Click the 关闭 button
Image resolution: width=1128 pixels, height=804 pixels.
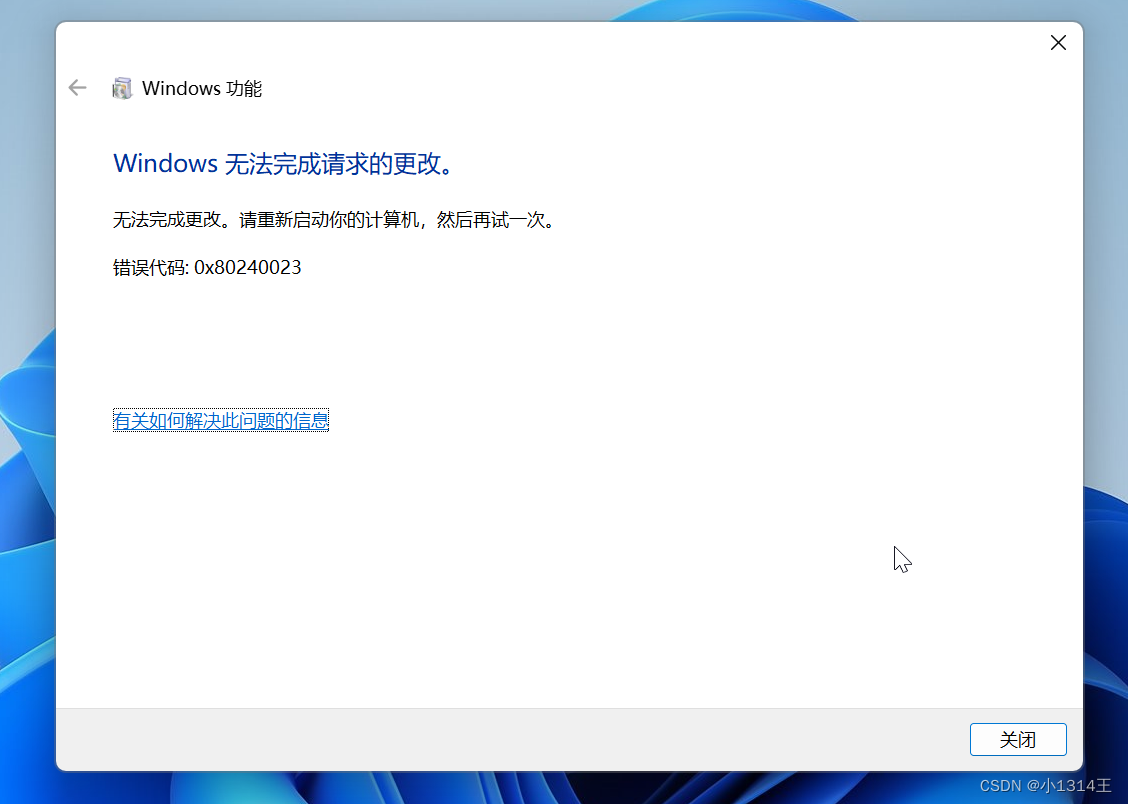coord(1018,739)
